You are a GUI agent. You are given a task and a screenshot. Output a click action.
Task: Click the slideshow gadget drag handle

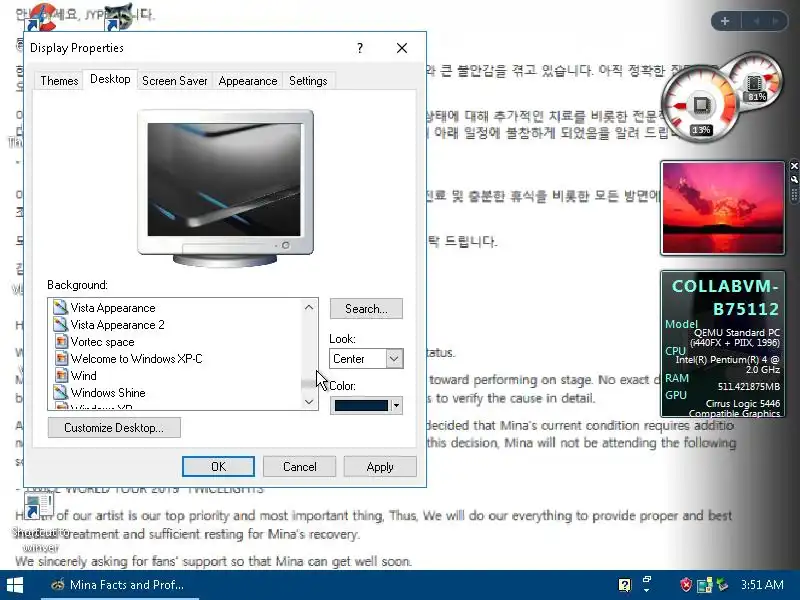[x=794, y=194]
